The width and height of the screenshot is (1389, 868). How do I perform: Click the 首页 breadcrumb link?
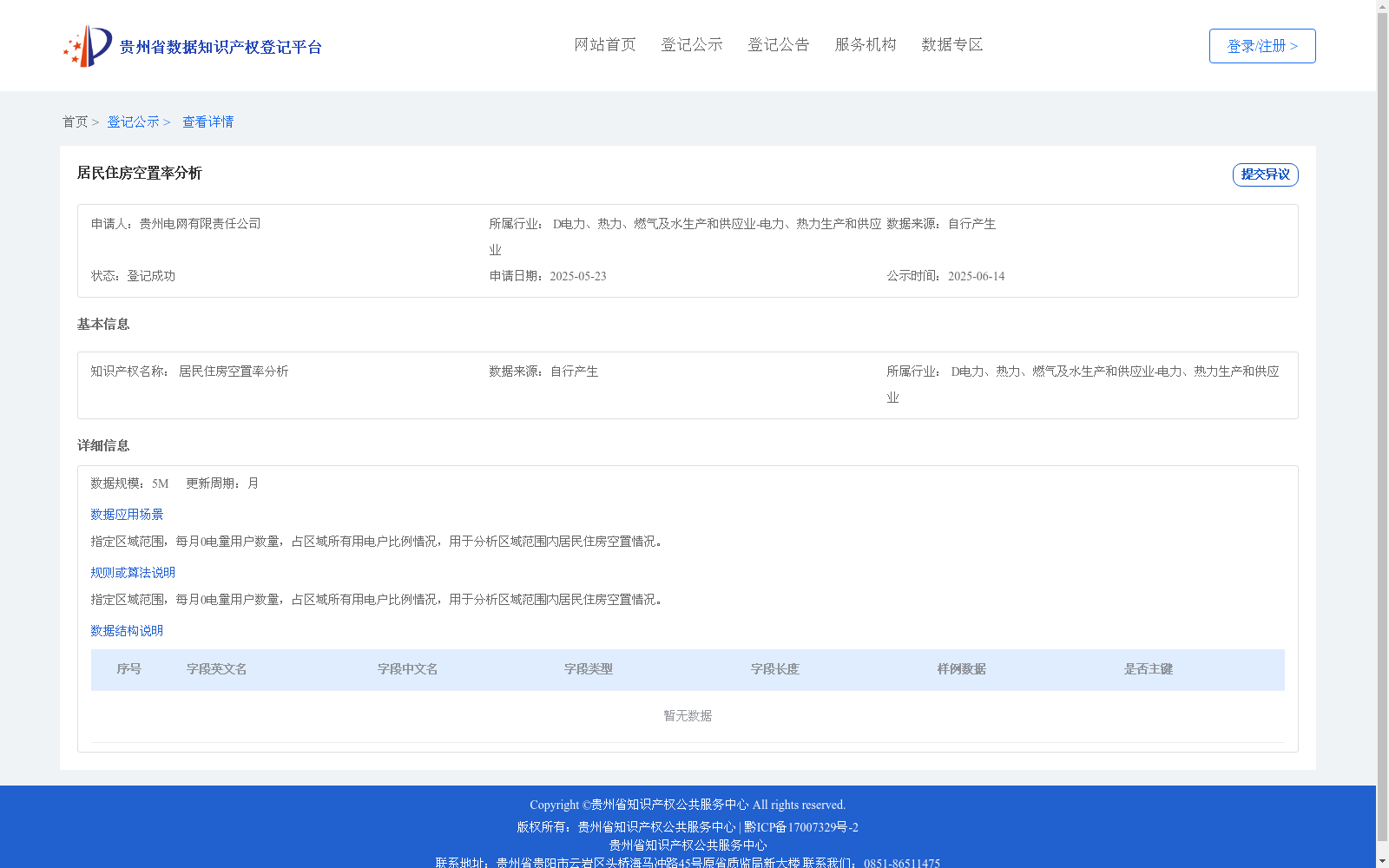click(x=76, y=122)
